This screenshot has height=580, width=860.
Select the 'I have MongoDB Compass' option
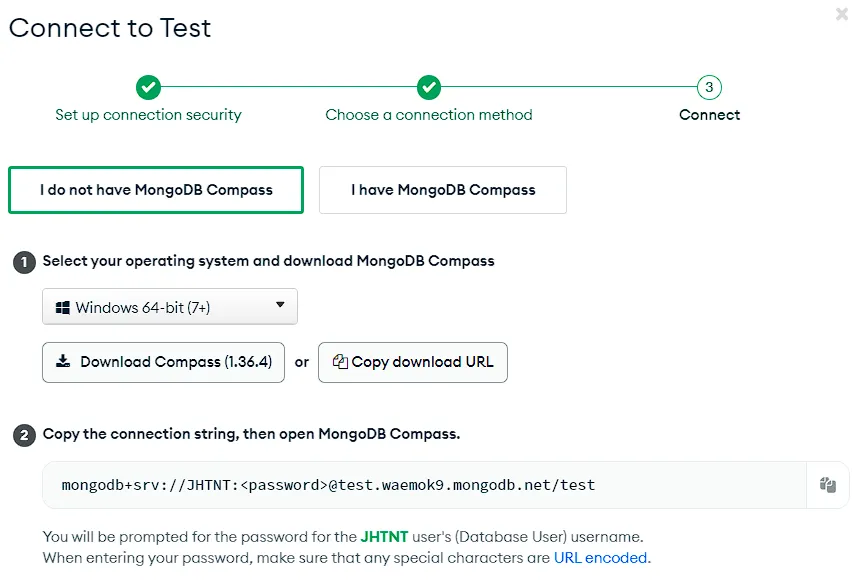click(x=443, y=189)
